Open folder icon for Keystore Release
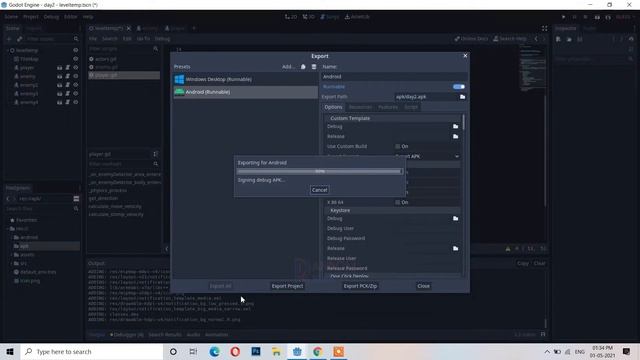640x360 pixels. point(456,248)
